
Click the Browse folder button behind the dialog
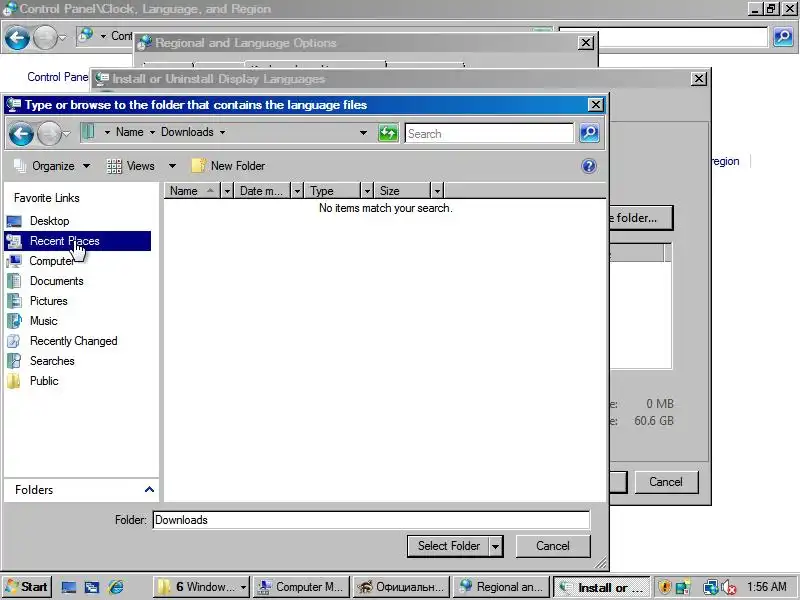coord(641,218)
